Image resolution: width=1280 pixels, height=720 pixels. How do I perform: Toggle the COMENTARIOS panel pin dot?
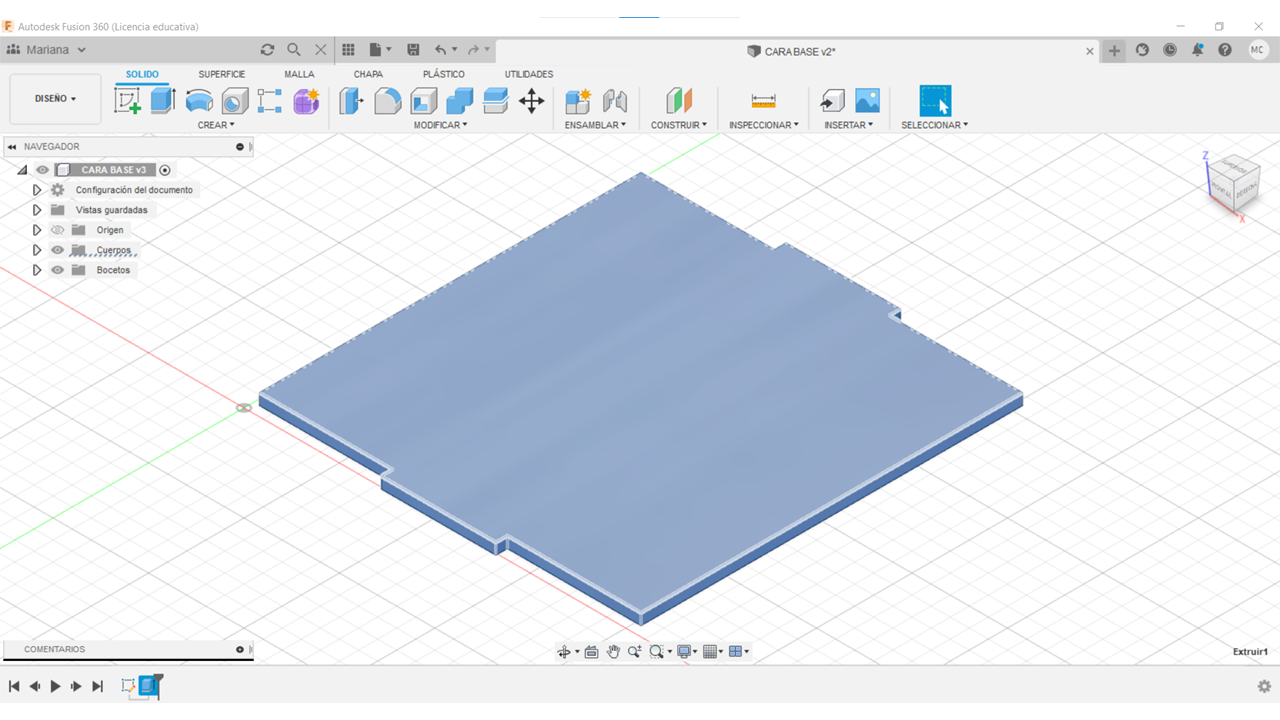tap(240, 650)
